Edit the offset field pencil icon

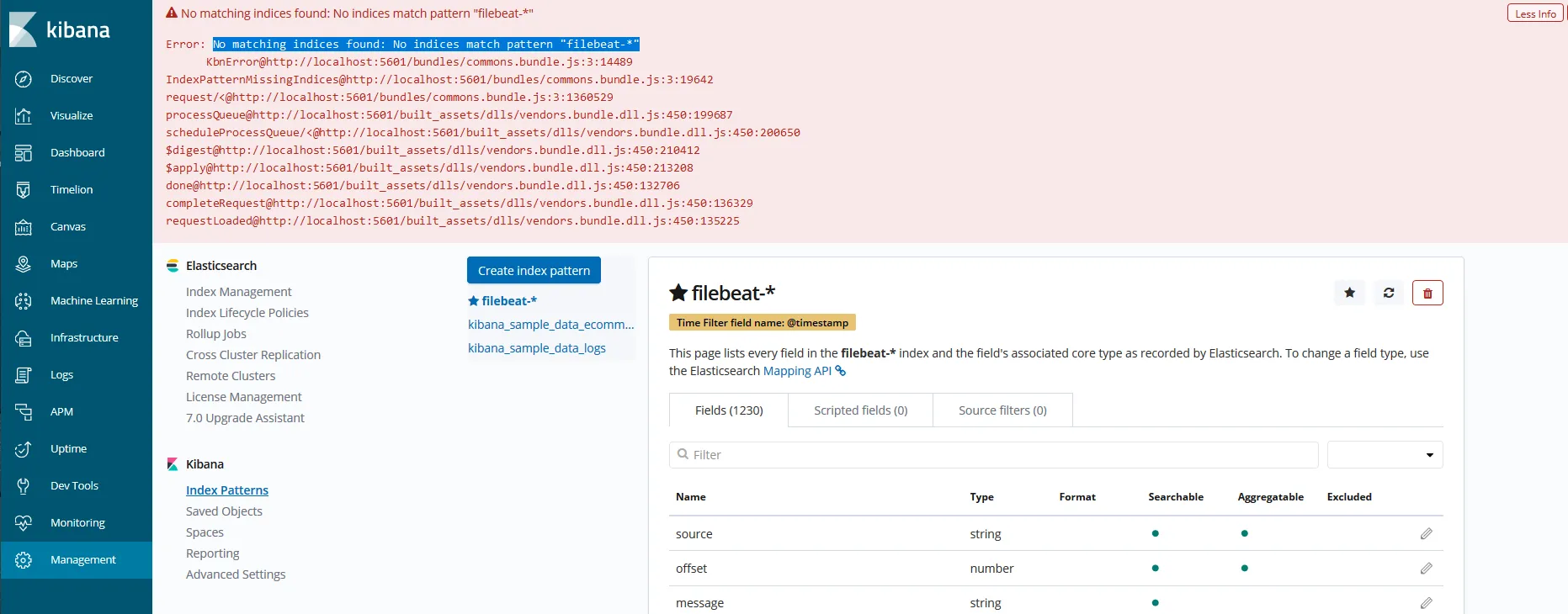tap(1426, 569)
